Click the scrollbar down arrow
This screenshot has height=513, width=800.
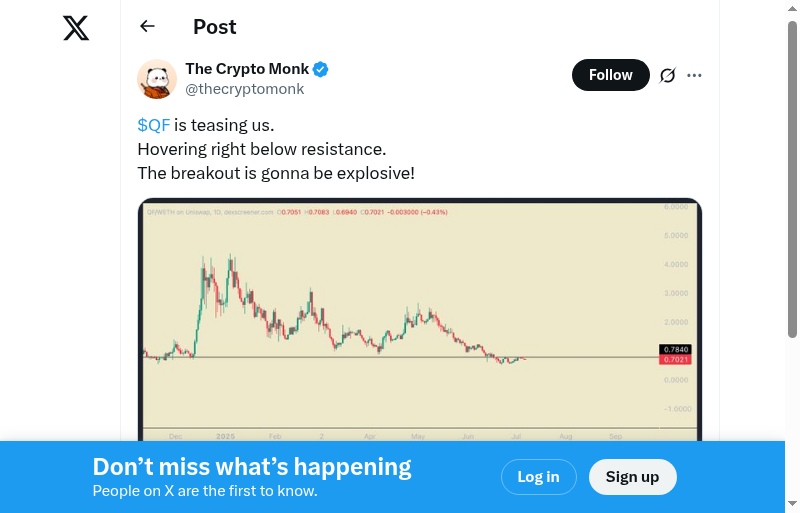792,504
